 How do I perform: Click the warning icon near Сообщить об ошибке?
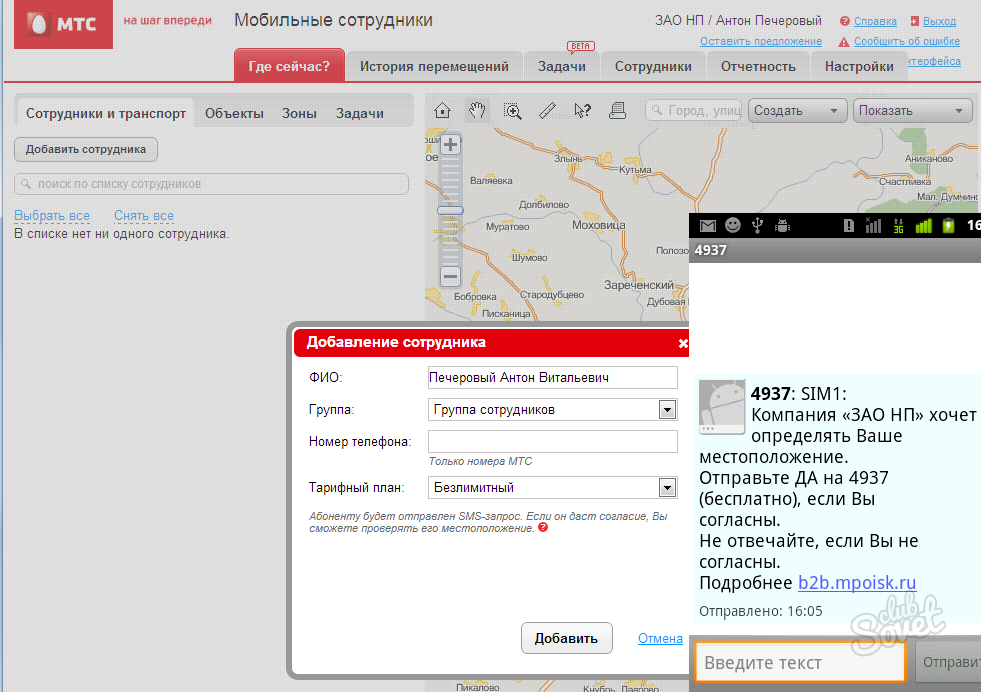coord(843,42)
